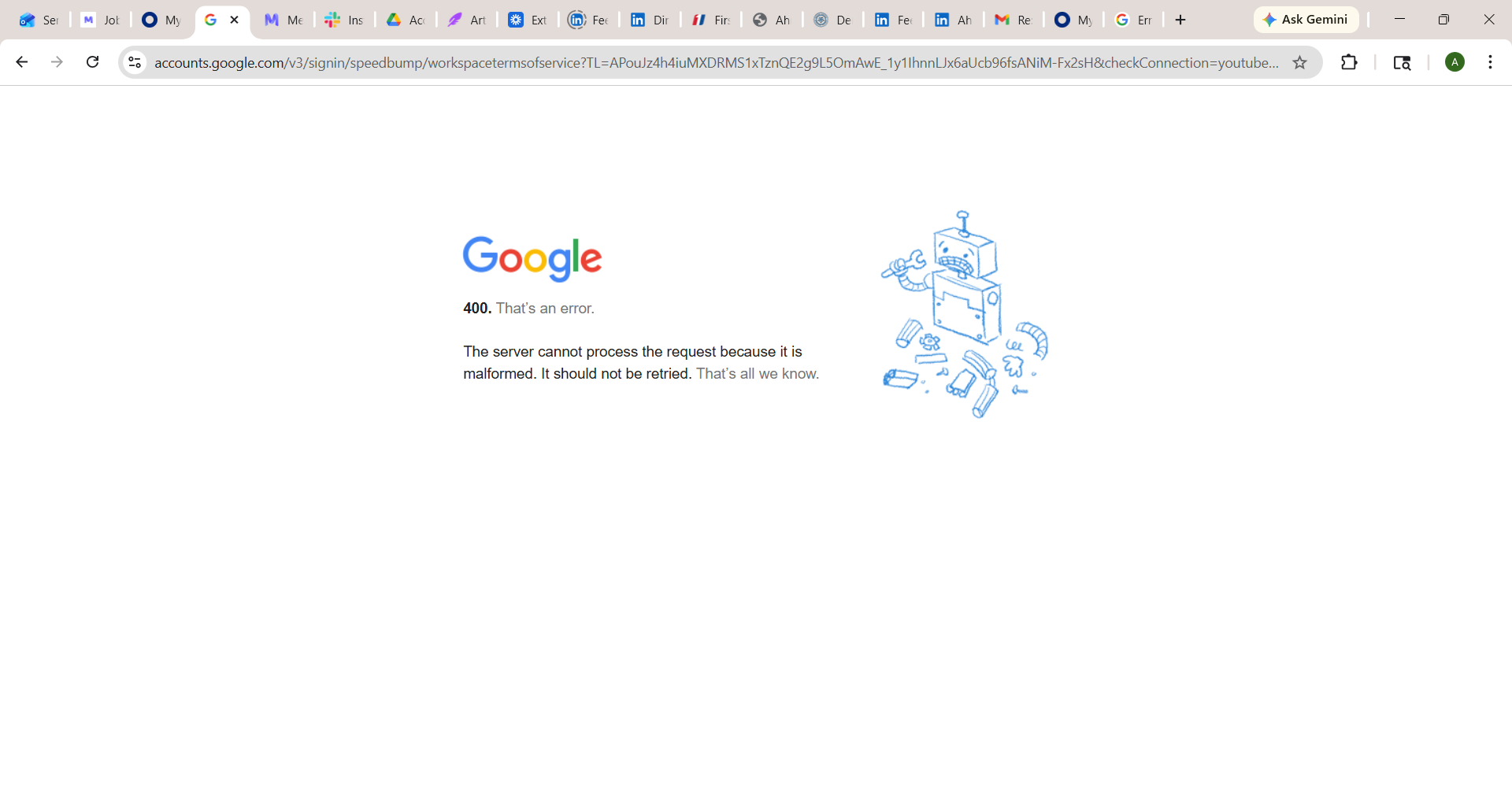Click inside the accounts.google.com address bar
Viewport: 1512px width, 803px height.
coord(715,62)
